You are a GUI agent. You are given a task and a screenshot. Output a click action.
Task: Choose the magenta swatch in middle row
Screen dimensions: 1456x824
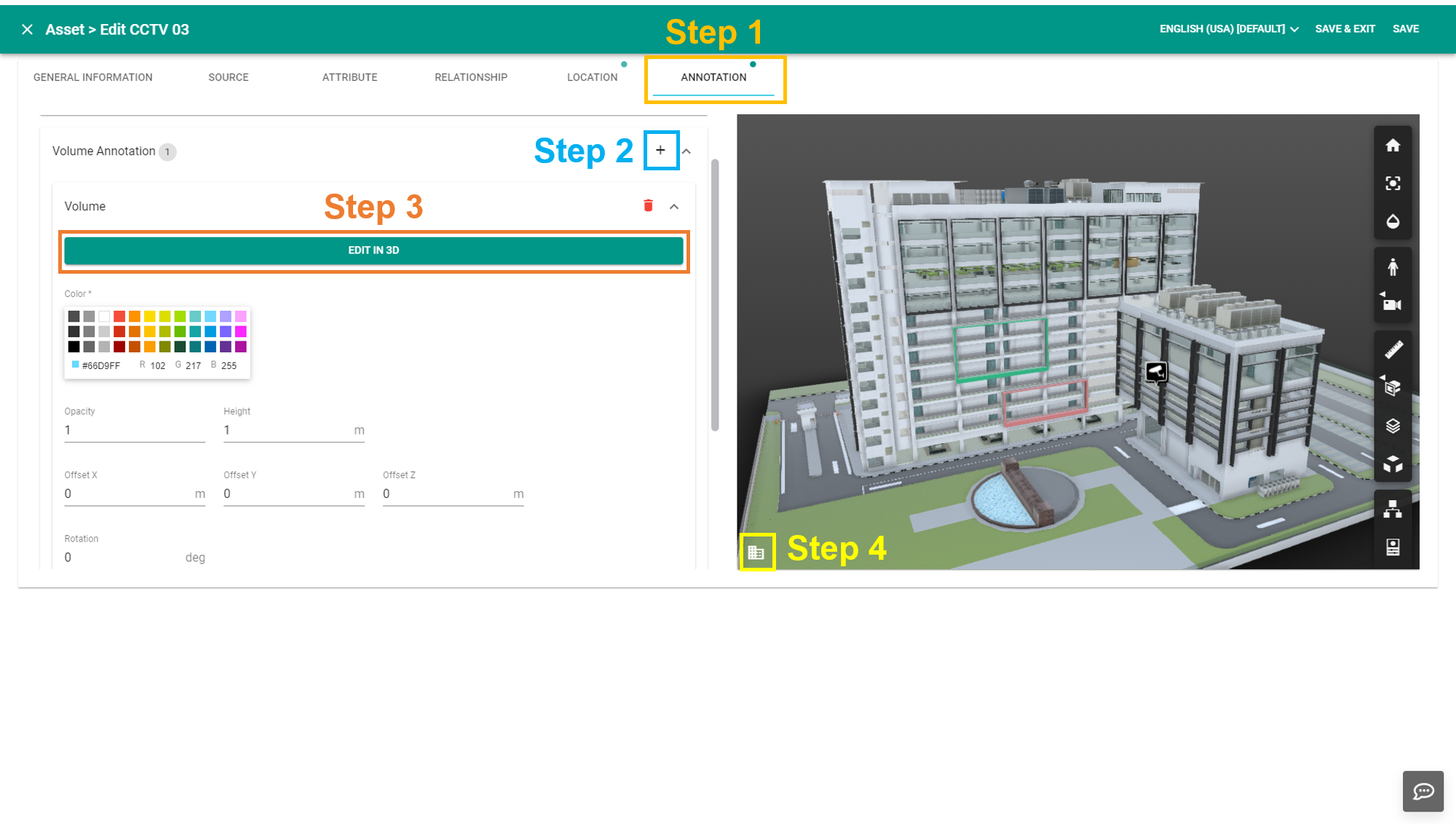241,331
